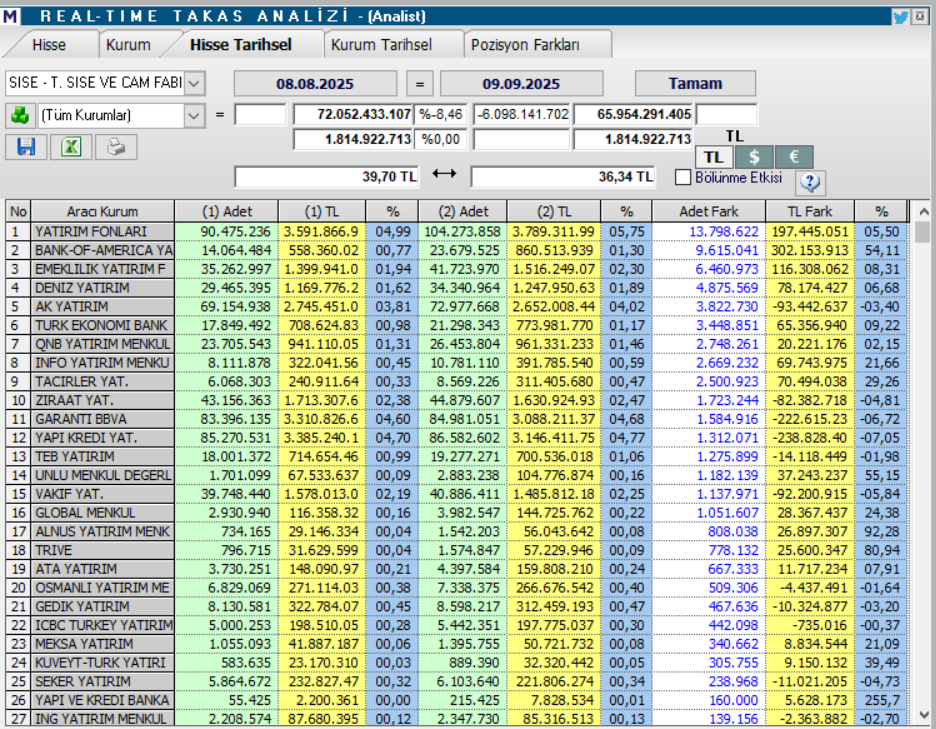The width and height of the screenshot is (936, 729).
Task: Select TL as the display currency
Action: (x=713, y=157)
